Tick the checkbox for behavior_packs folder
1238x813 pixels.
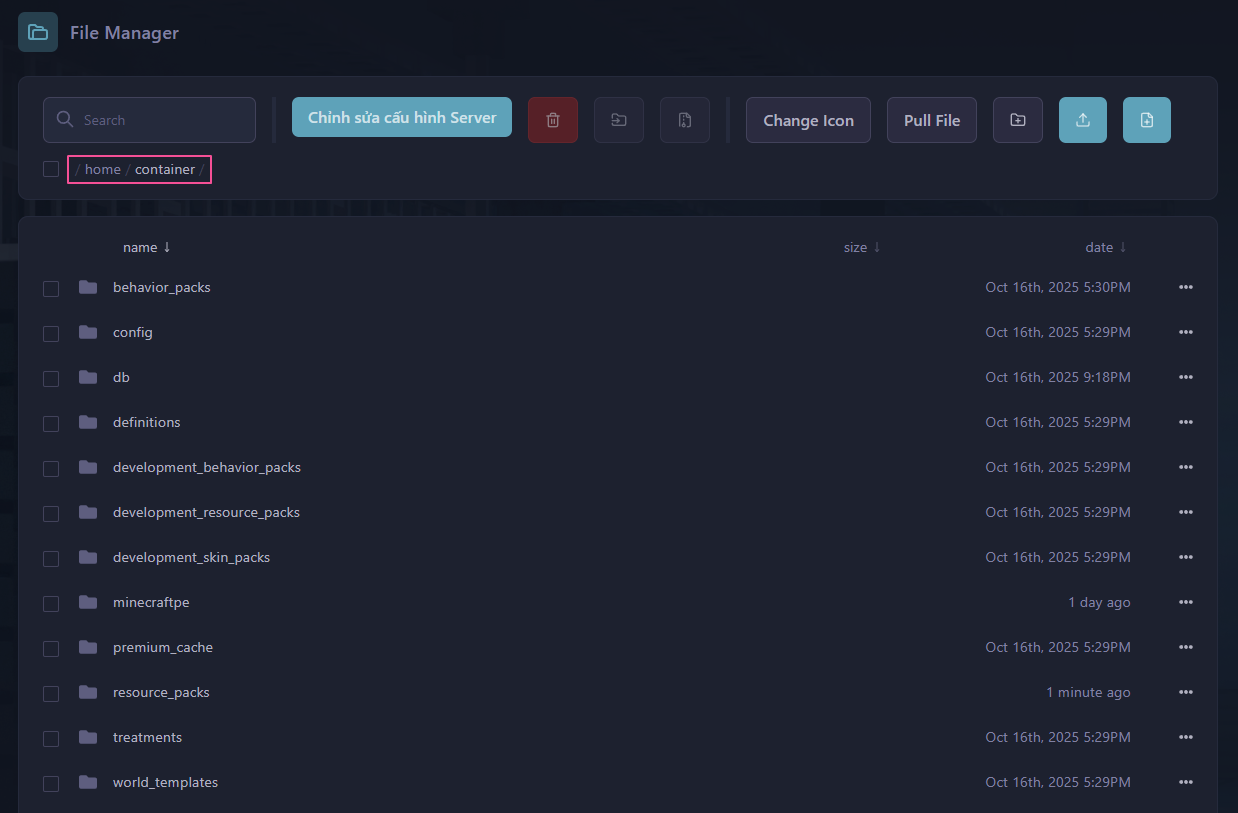pyautogui.click(x=51, y=288)
